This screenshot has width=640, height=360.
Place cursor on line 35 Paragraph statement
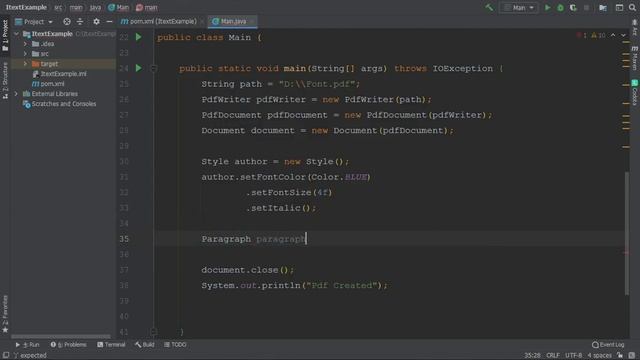[x=253, y=239]
